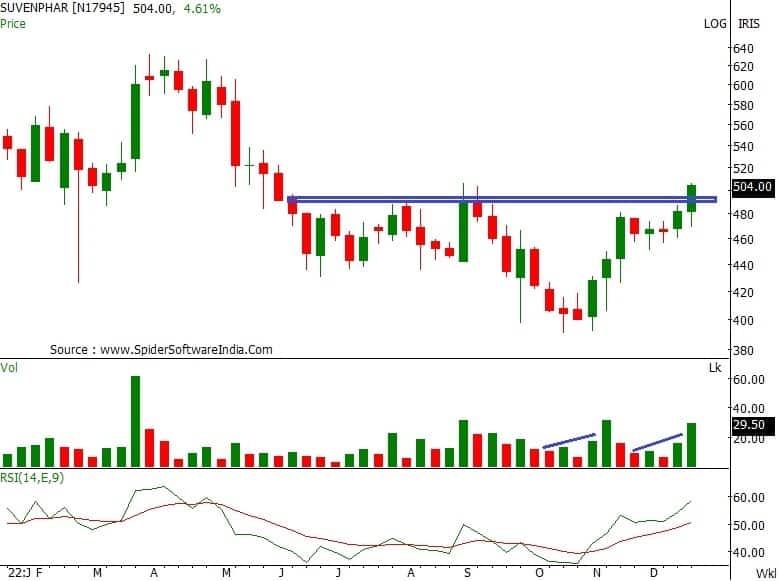The width and height of the screenshot is (779, 581).
Task: Click the tallest green volume bar
Action: [135, 421]
